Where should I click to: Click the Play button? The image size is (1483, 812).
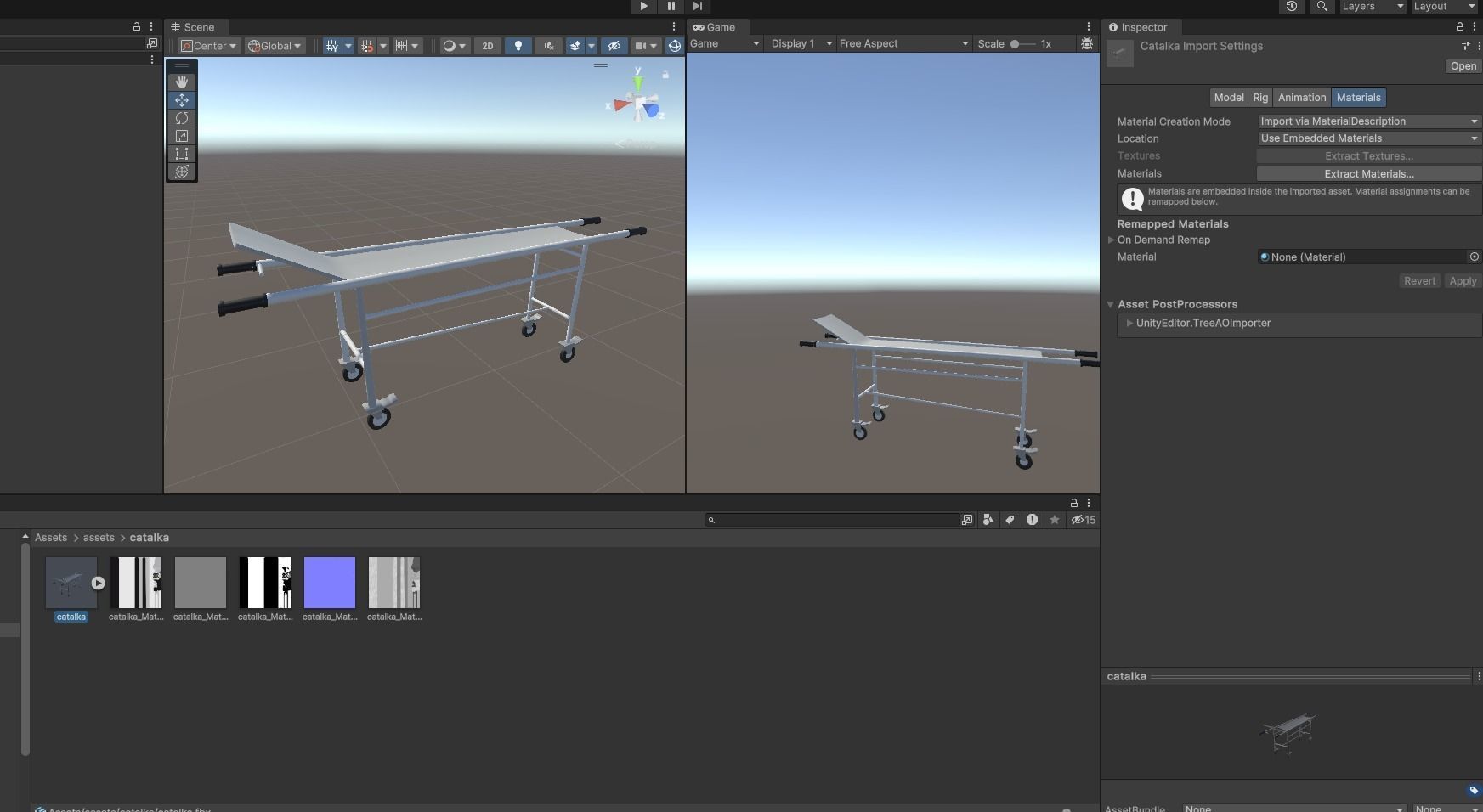point(643,6)
